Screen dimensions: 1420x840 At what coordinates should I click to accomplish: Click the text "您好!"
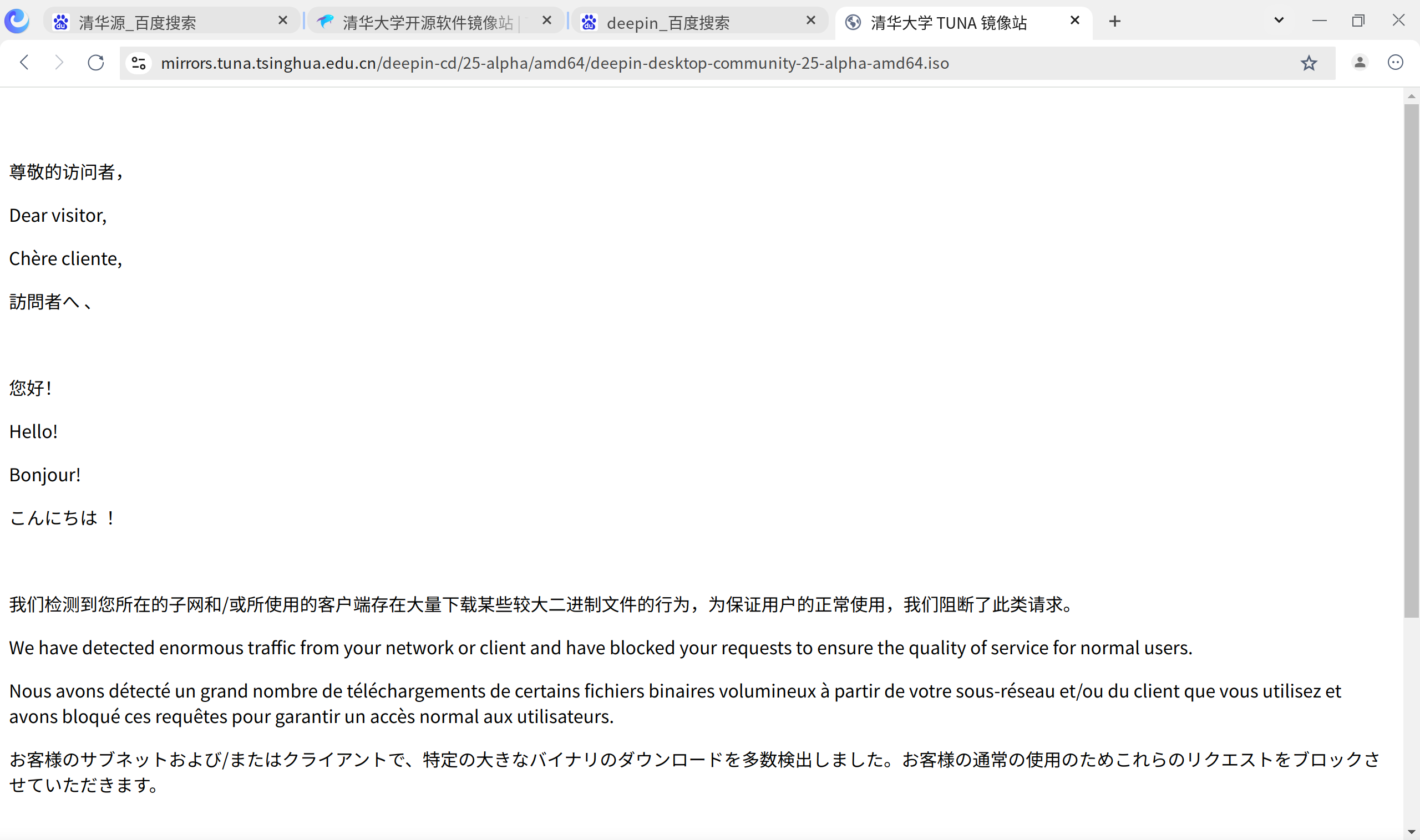coord(31,388)
